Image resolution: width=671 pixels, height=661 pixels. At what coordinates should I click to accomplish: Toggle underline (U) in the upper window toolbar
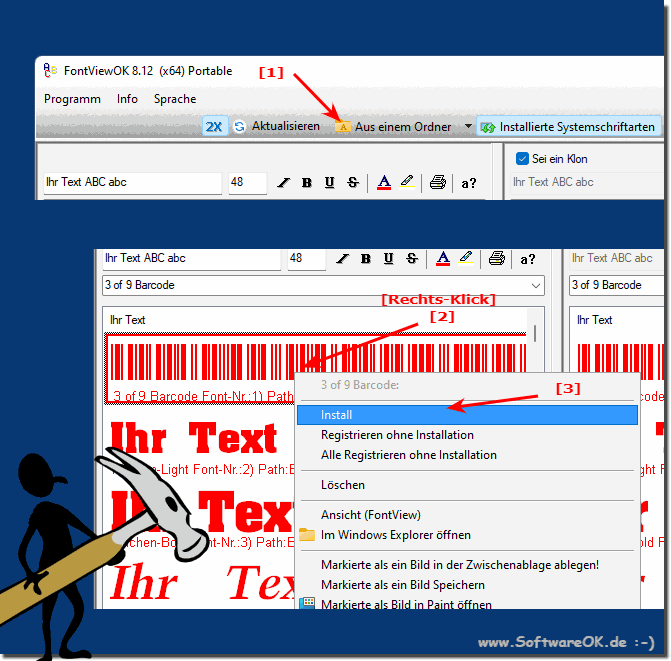[329, 183]
